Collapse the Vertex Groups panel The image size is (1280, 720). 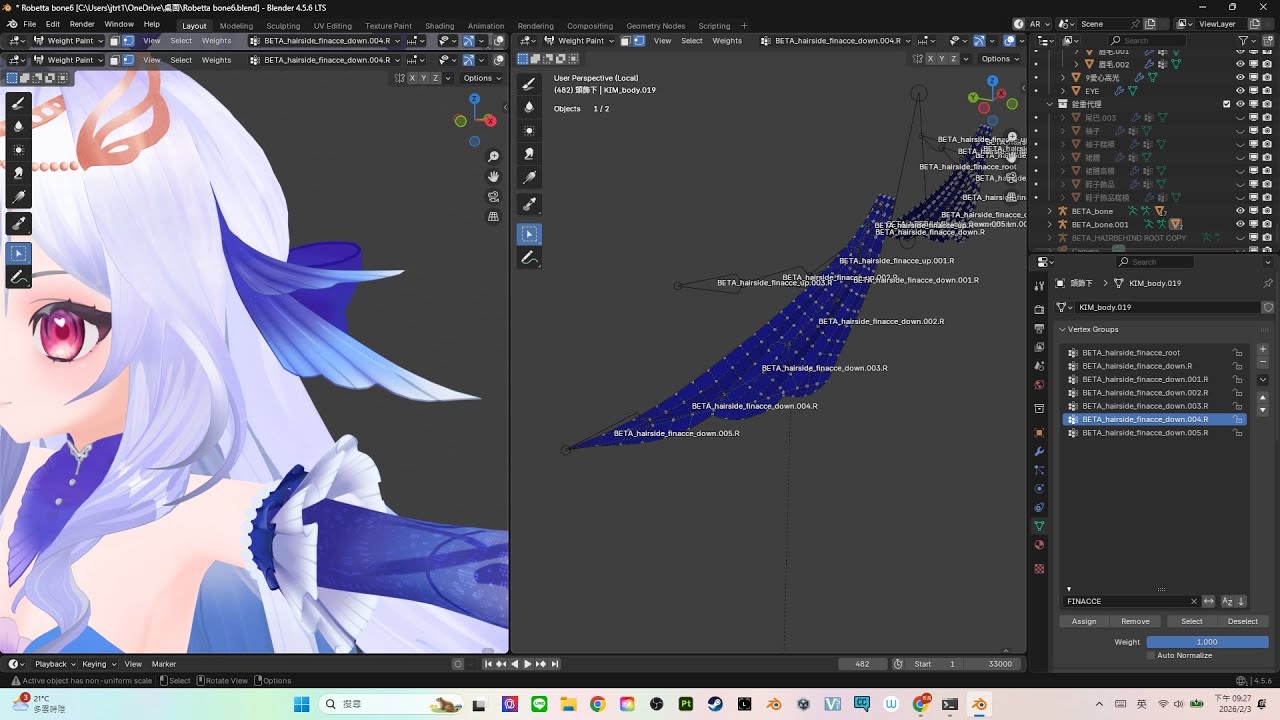[x=1062, y=329]
